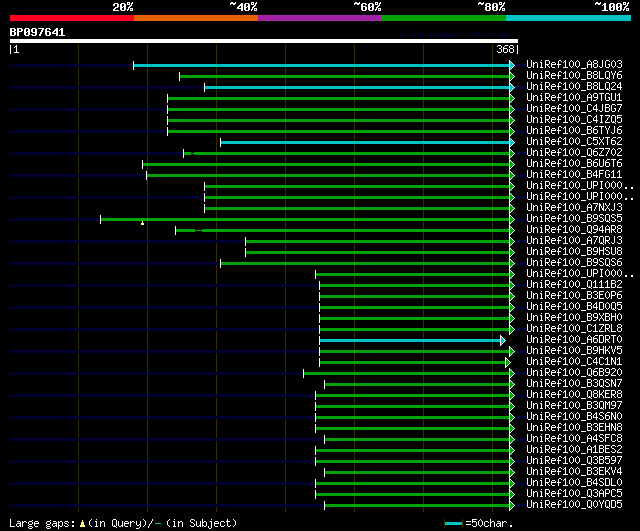Select the UniRef100_B6TYJ6 label
The image size is (640, 531).
(574, 130)
